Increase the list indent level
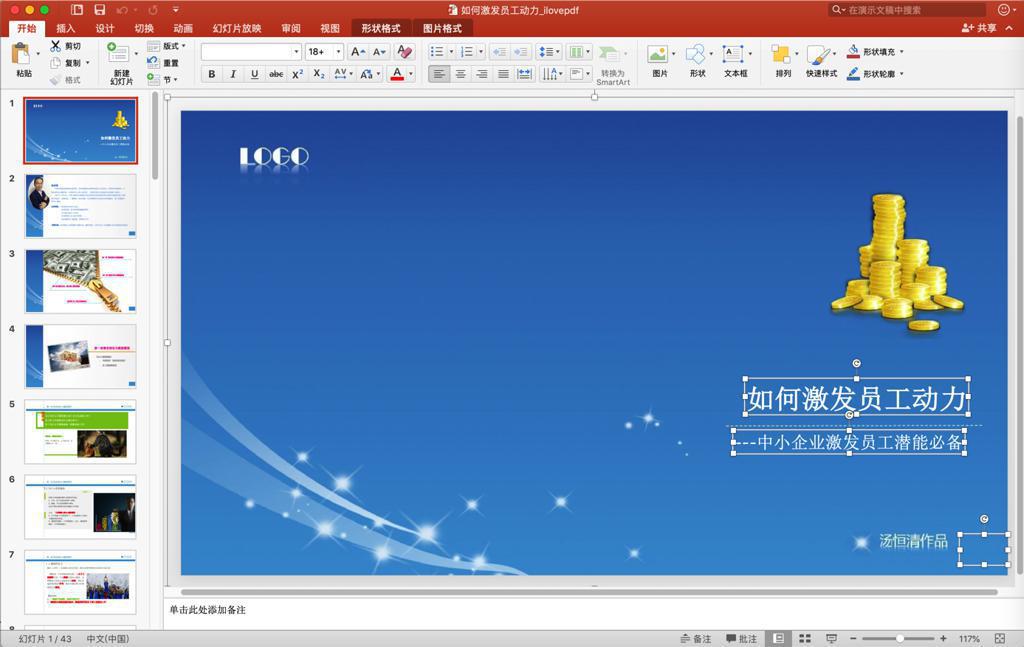This screenshot has width=1024, height=647. click(520, 52)
